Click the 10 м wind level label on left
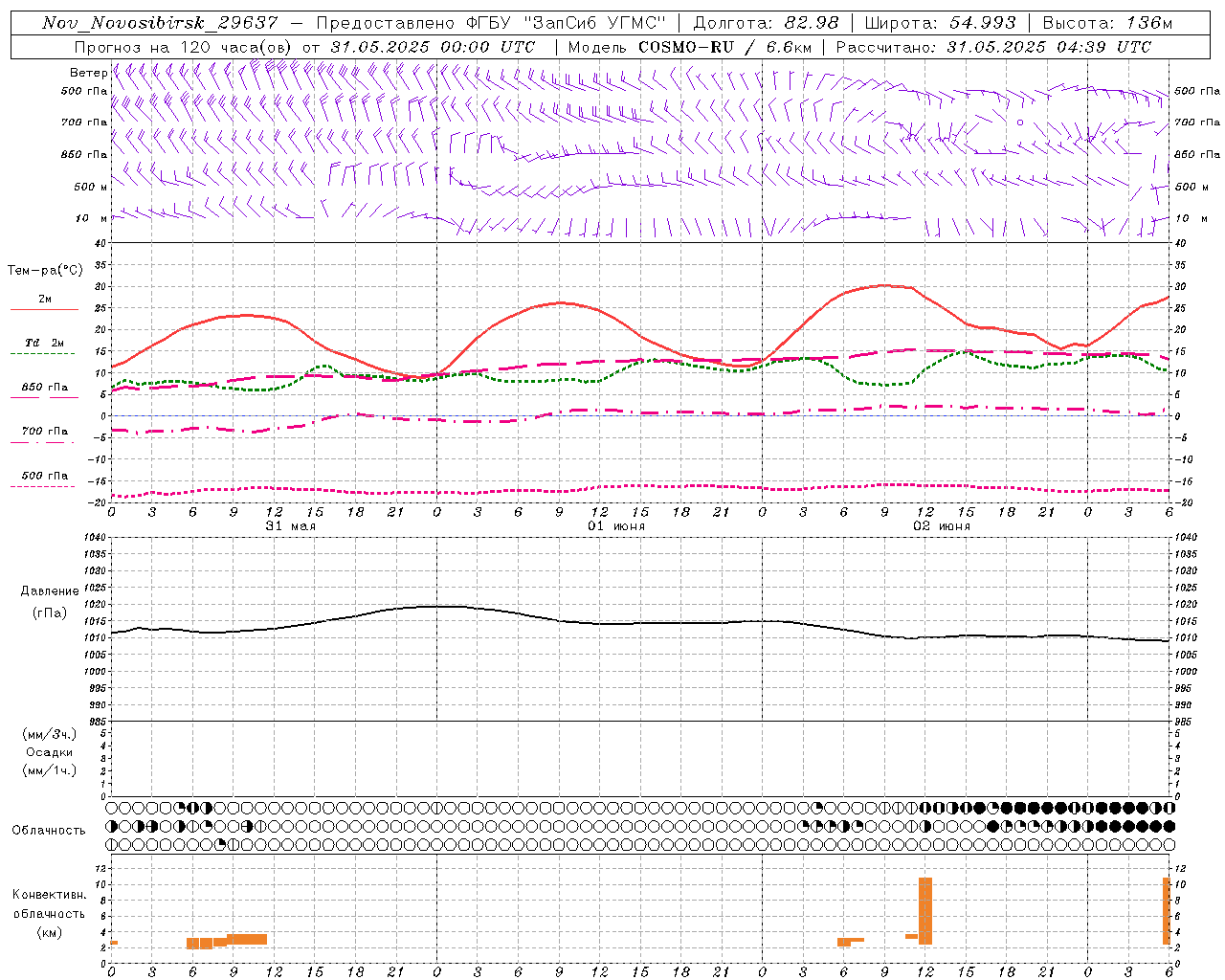The height and width of the screenshot is (980, 1225). [92, 218]
